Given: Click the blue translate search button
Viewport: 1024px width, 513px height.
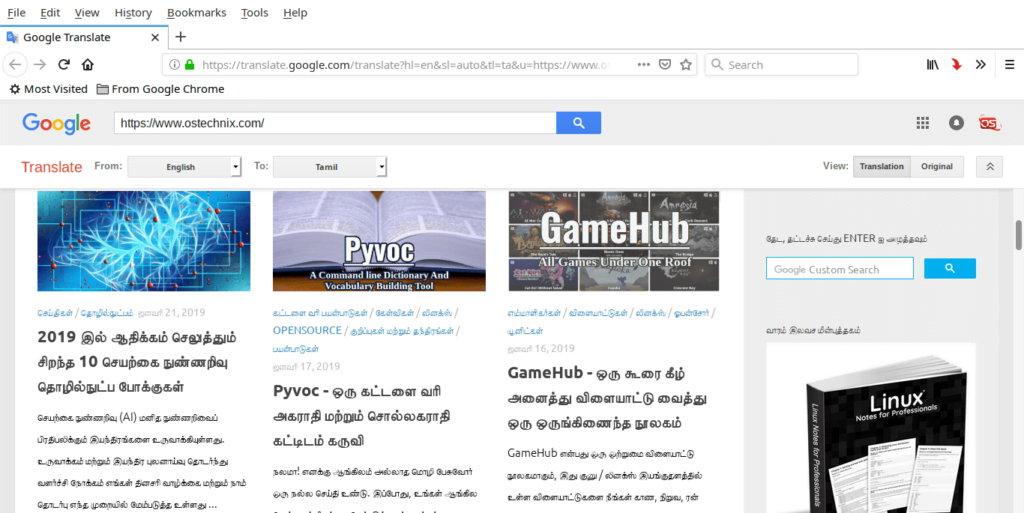Looking at the screenshot, I should pyautogui.click(x=578, y=123).
